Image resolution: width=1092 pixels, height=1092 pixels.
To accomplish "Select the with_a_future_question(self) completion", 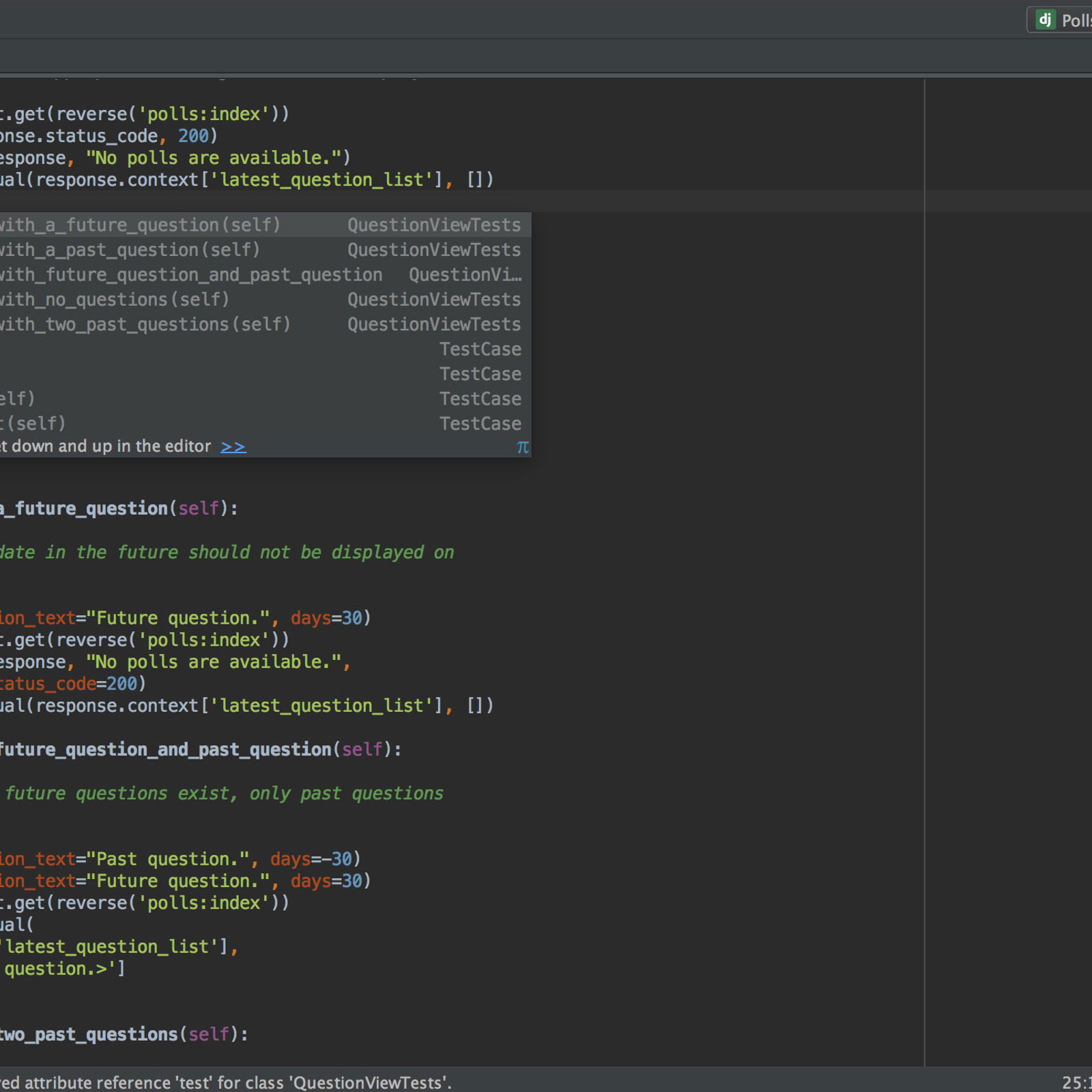I will pyautogui.click(x=265, y=225).
